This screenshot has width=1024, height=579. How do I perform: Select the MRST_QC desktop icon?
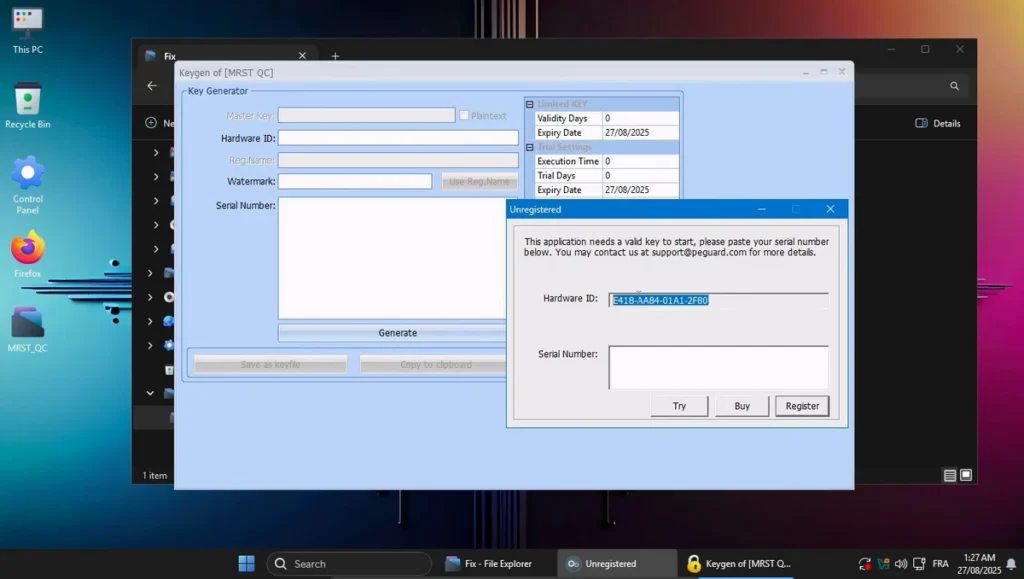(27, 323)
